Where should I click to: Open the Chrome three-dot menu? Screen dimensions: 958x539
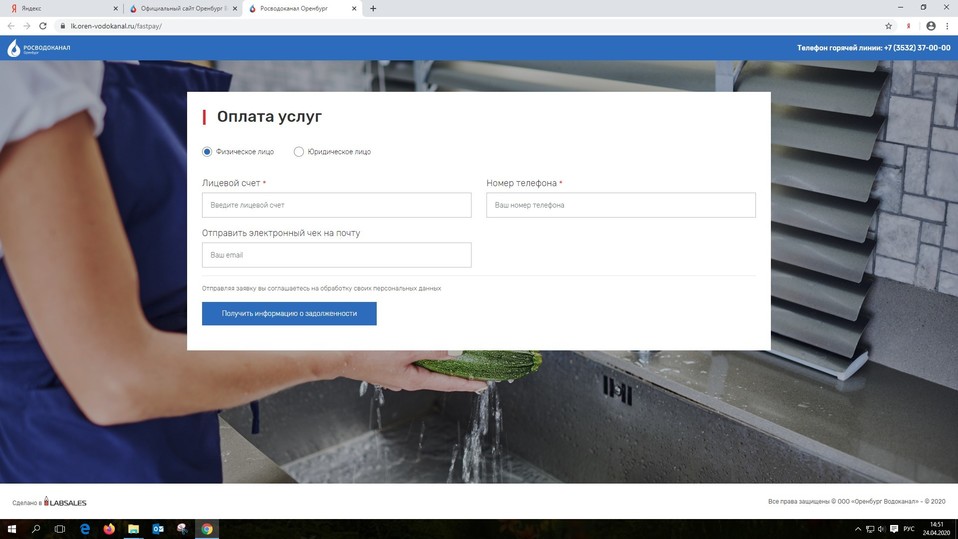pos(948,26)
